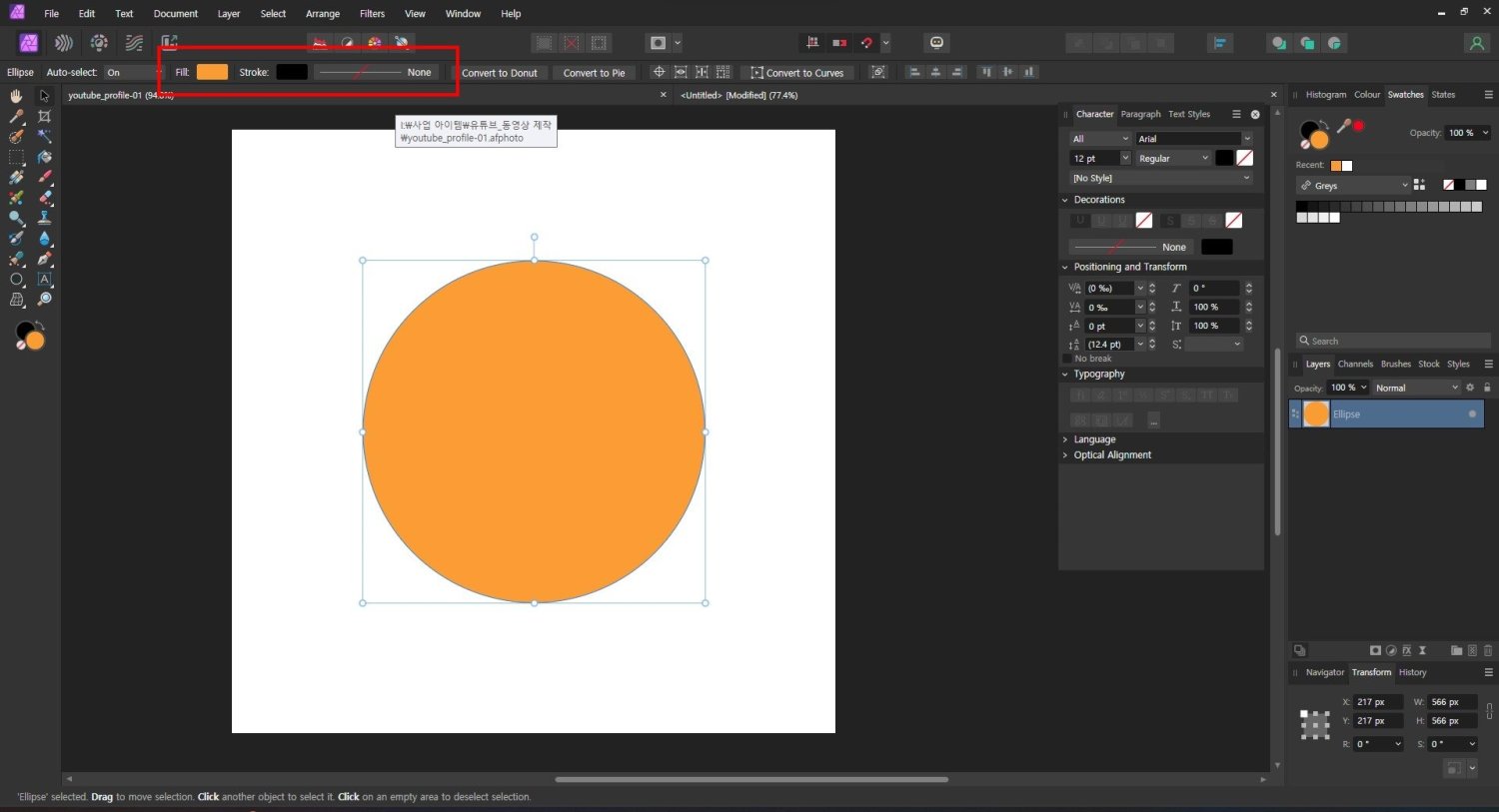This screenshot has width=1499, height=812.
Task: Click the Convert to Donut button
Action: point(502,72)
